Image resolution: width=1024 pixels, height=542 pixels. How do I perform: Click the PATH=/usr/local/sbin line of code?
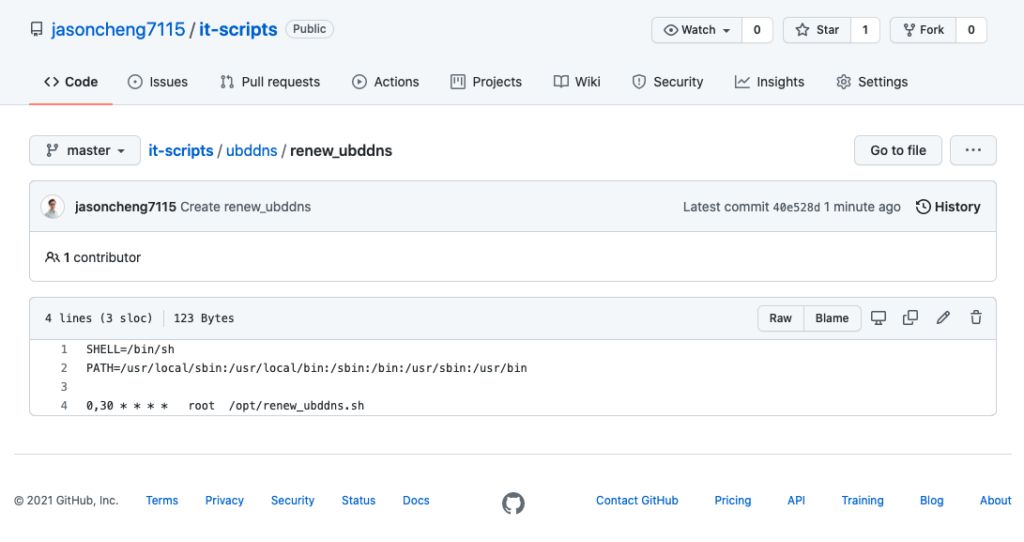(x=306, y=368)
